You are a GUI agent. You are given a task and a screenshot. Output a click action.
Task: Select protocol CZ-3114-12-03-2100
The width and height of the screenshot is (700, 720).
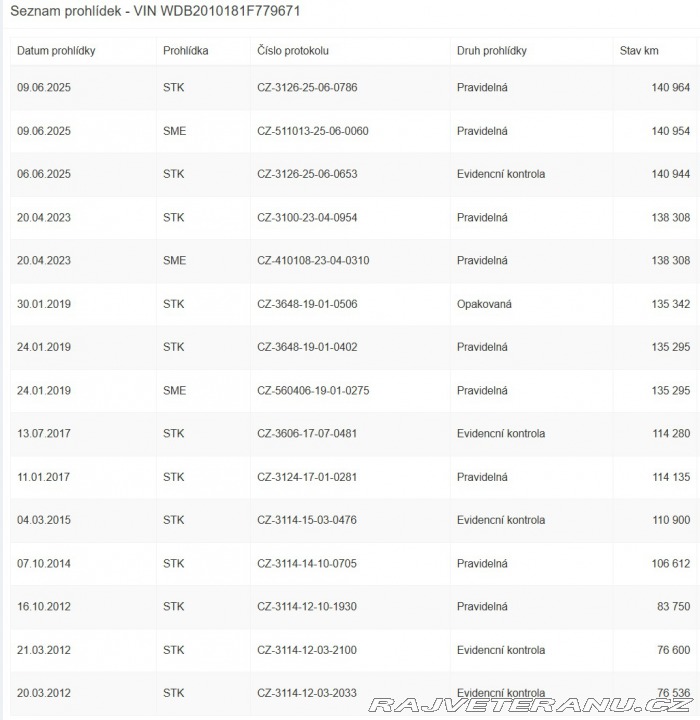pyautogui.click(x=307, y=650)
